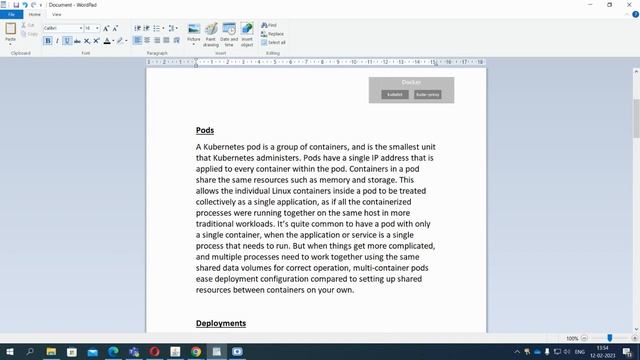640x360 pixels.
Task: Grow font size with the larger A
Action: [x=106, y=28]
